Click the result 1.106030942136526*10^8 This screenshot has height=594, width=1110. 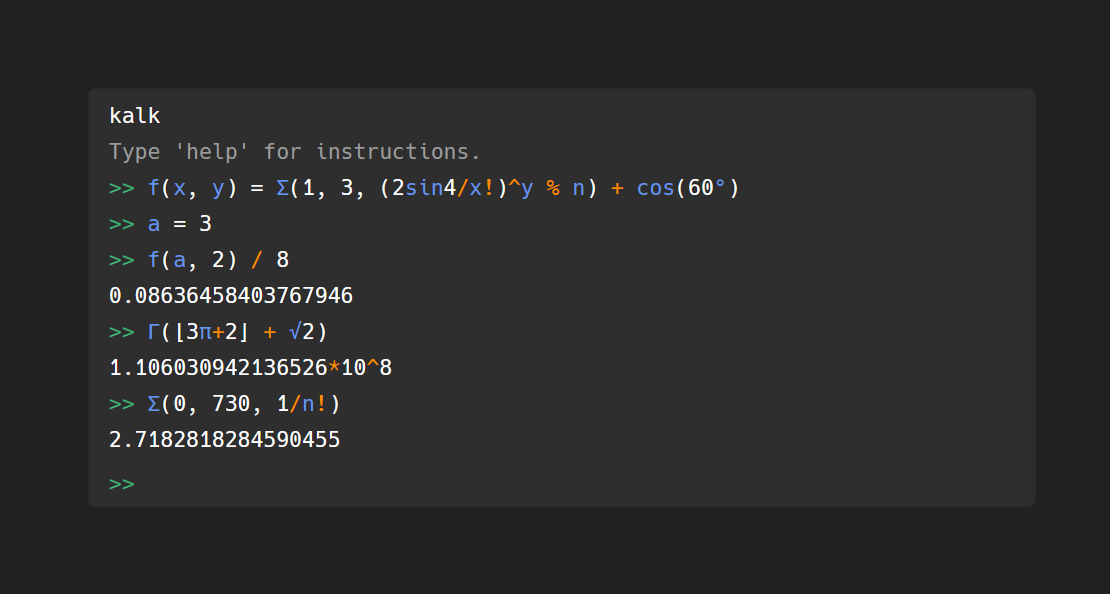click(x=251, y=367)
